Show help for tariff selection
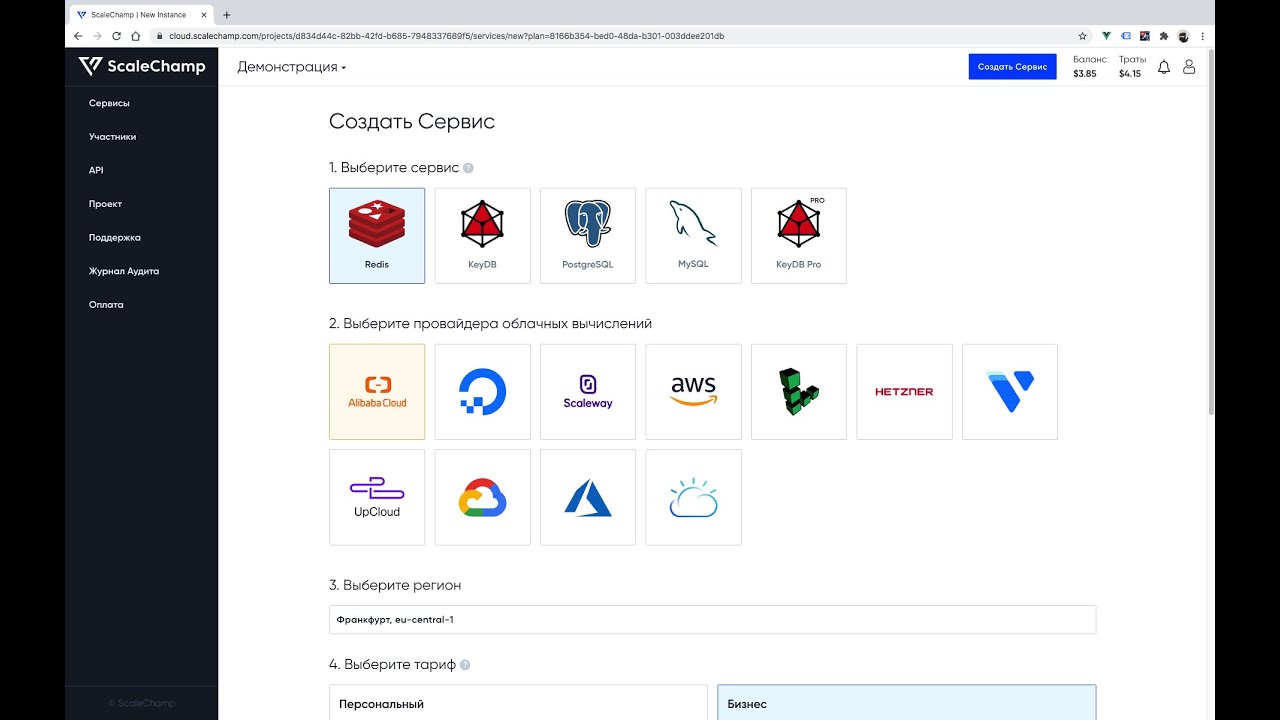Image resolution: width=1280 pixels, height=720 pixels. coord(465,664)
